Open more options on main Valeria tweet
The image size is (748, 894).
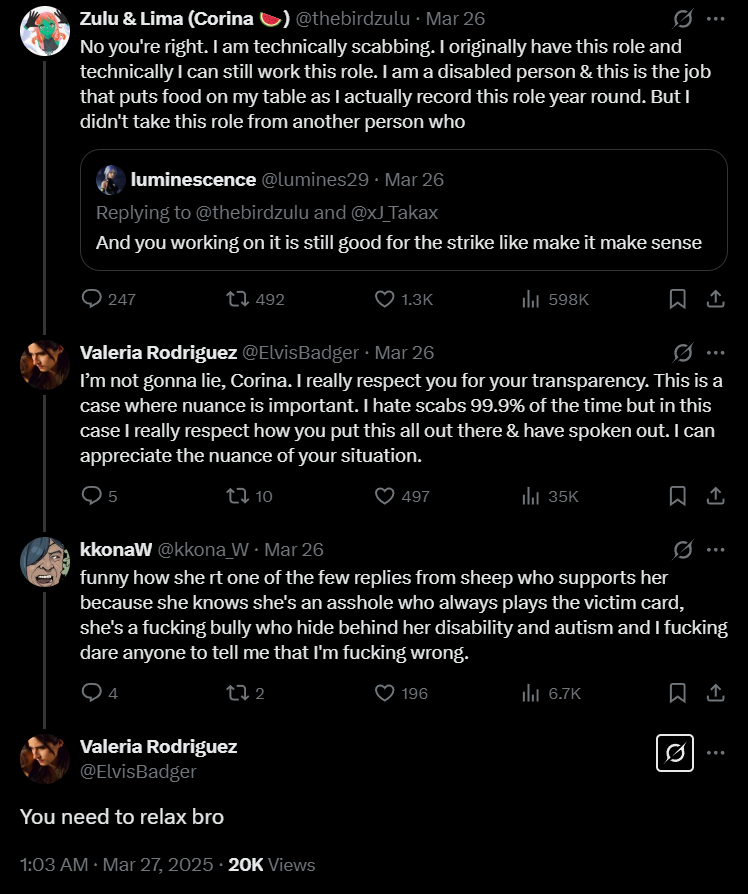click(716, 753)
